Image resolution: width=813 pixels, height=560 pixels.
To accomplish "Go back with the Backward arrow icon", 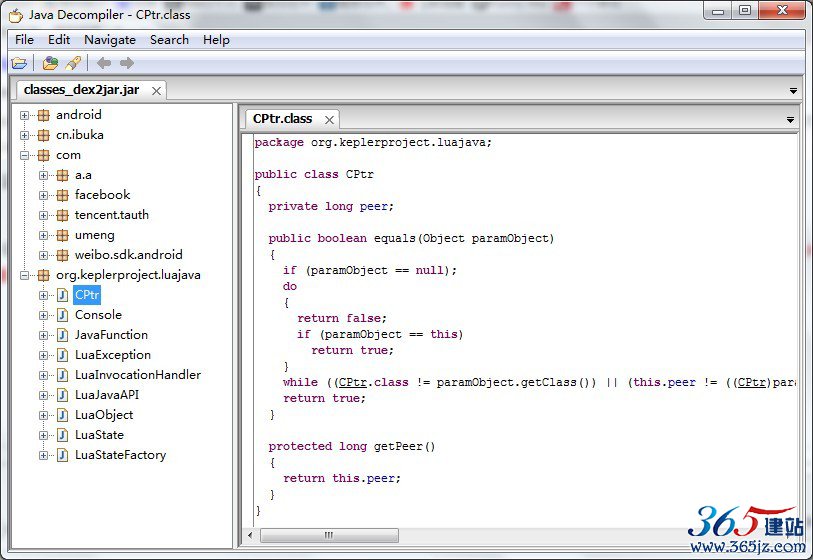I will click(104, 63).
